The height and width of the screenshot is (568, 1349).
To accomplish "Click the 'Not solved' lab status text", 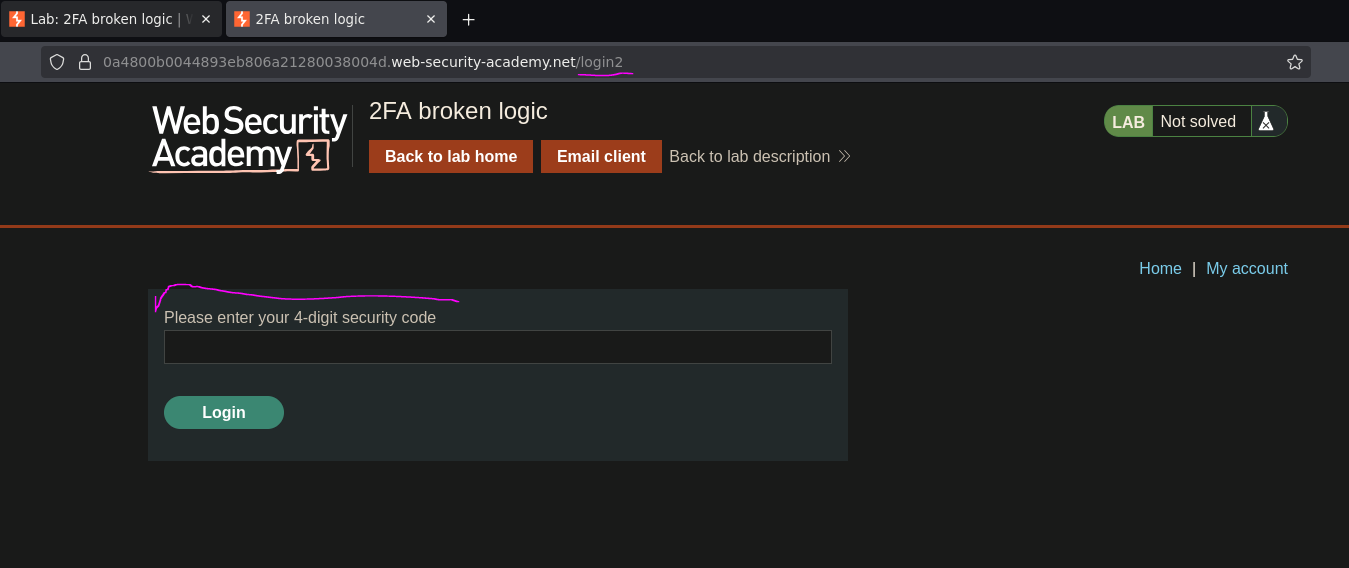I will click(x=1198, y=121).
